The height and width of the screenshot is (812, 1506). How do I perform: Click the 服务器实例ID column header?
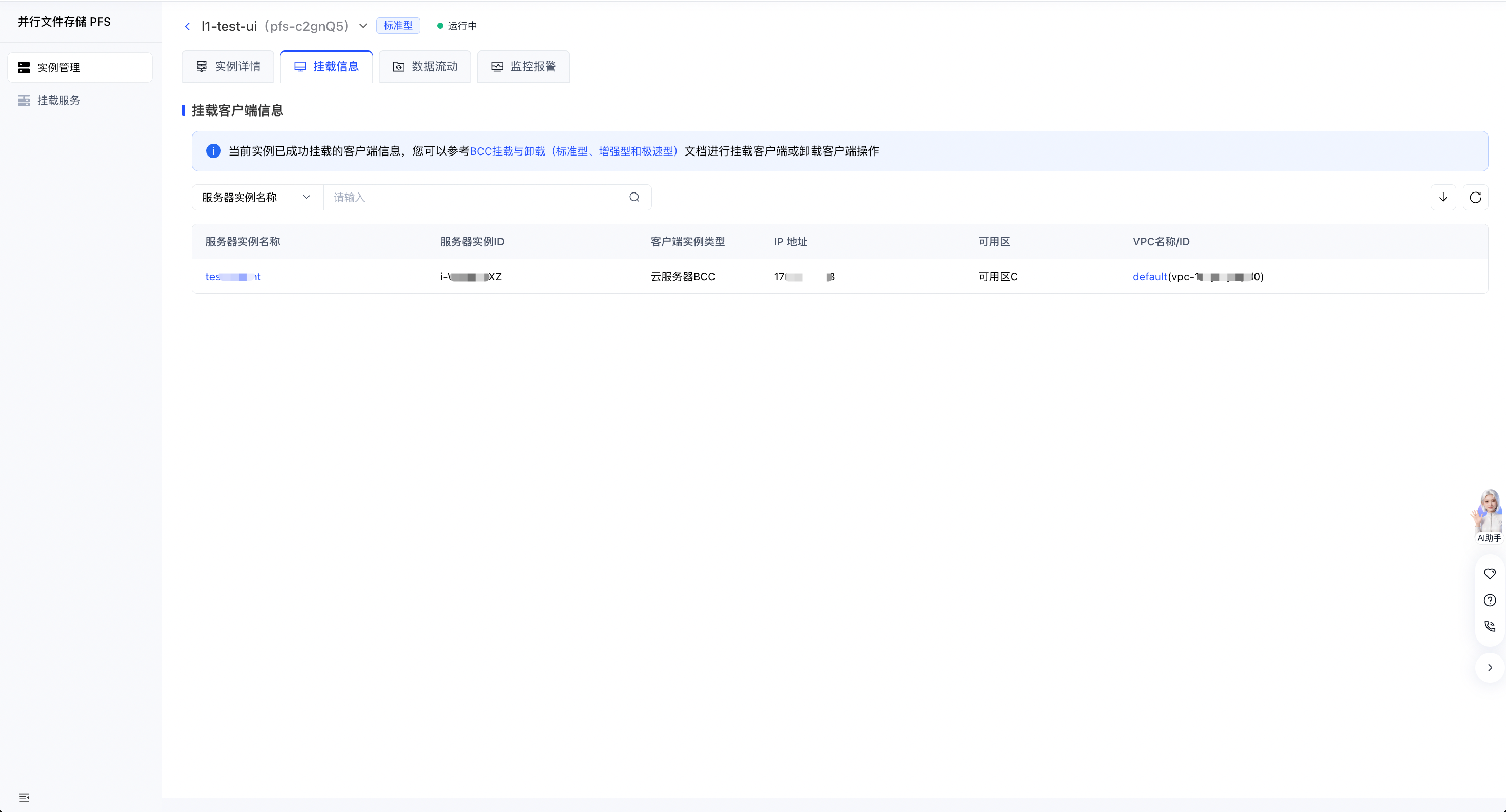click(472, 242)
